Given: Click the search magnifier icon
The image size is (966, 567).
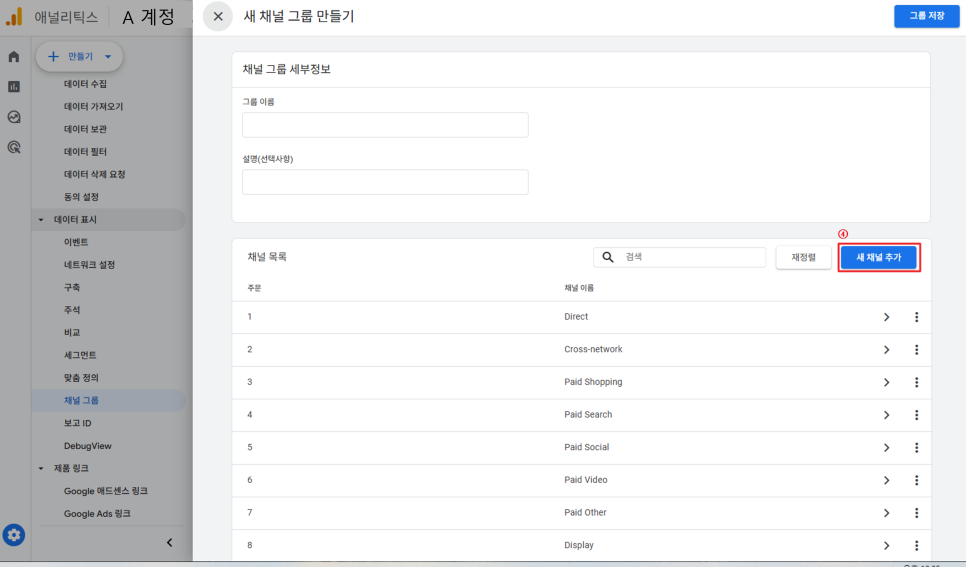Looking at the screenshot, I should pos(607,257).
